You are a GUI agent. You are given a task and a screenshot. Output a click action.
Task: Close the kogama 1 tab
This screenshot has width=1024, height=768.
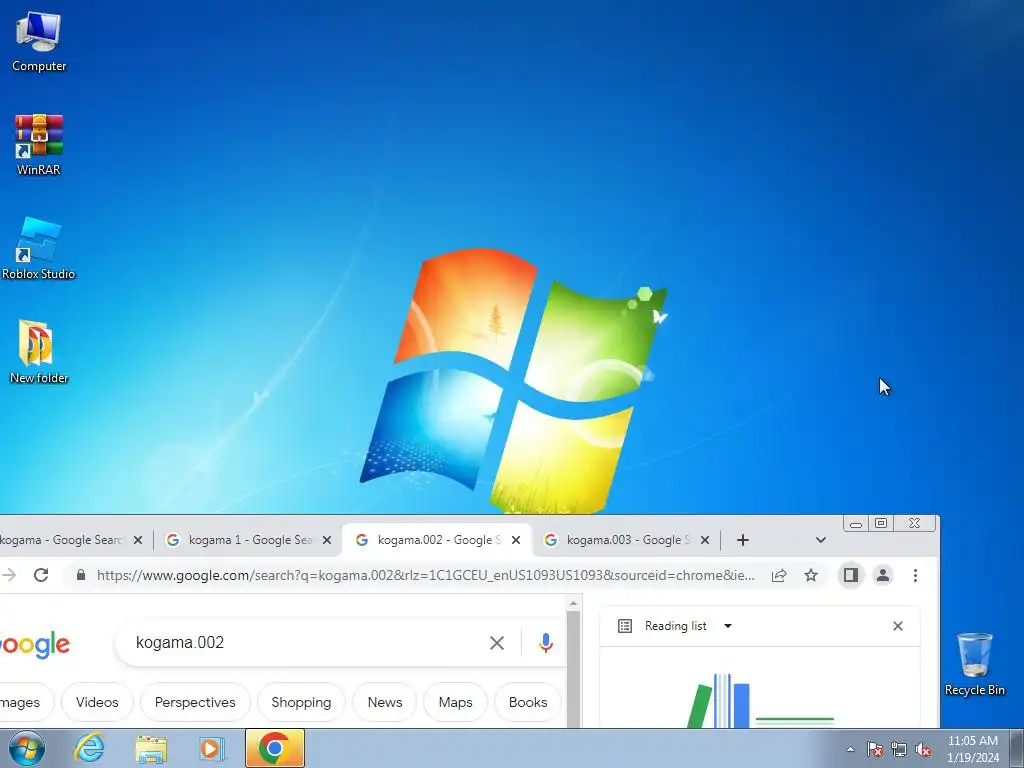point(327,540)
